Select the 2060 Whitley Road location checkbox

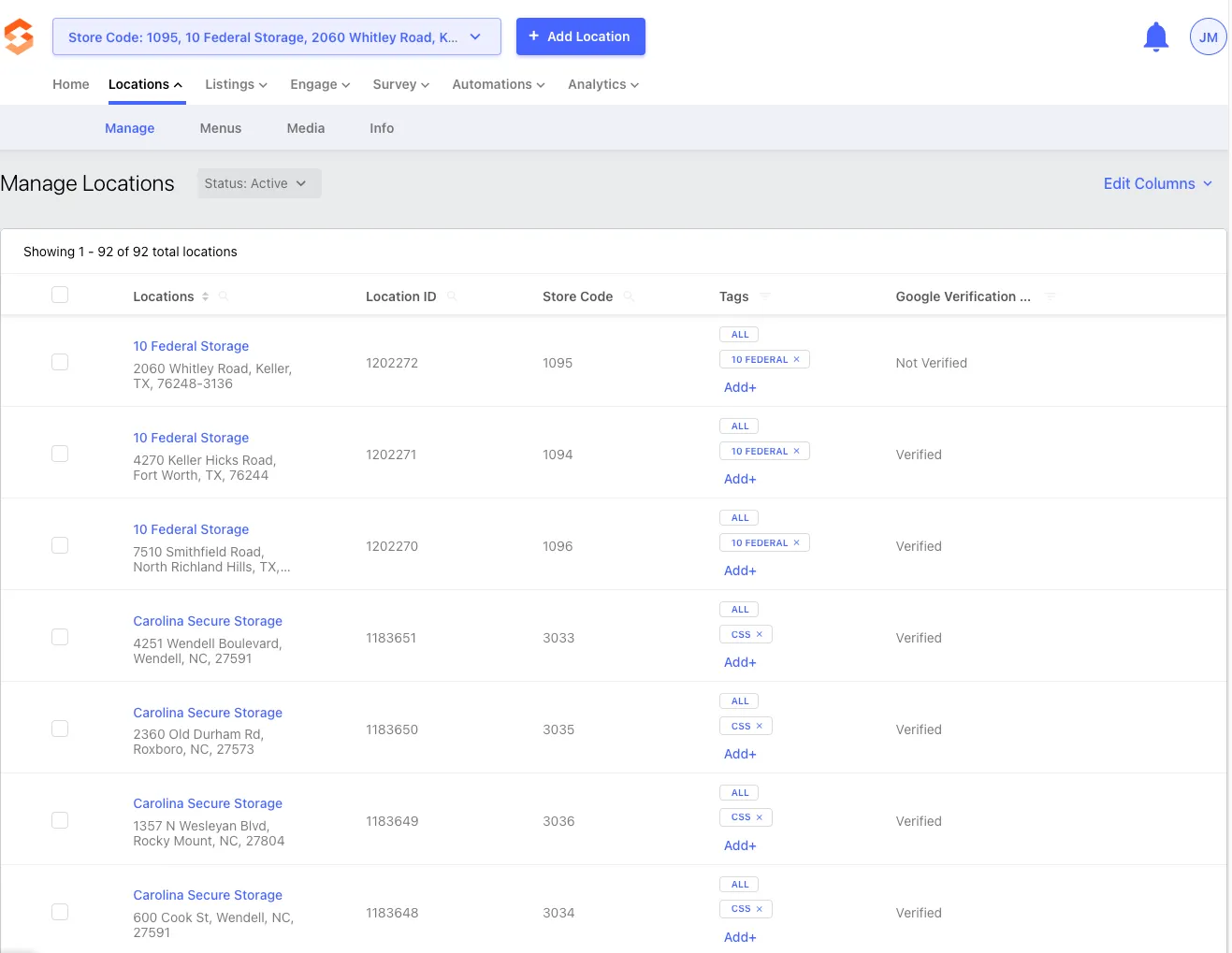point(60,362)
